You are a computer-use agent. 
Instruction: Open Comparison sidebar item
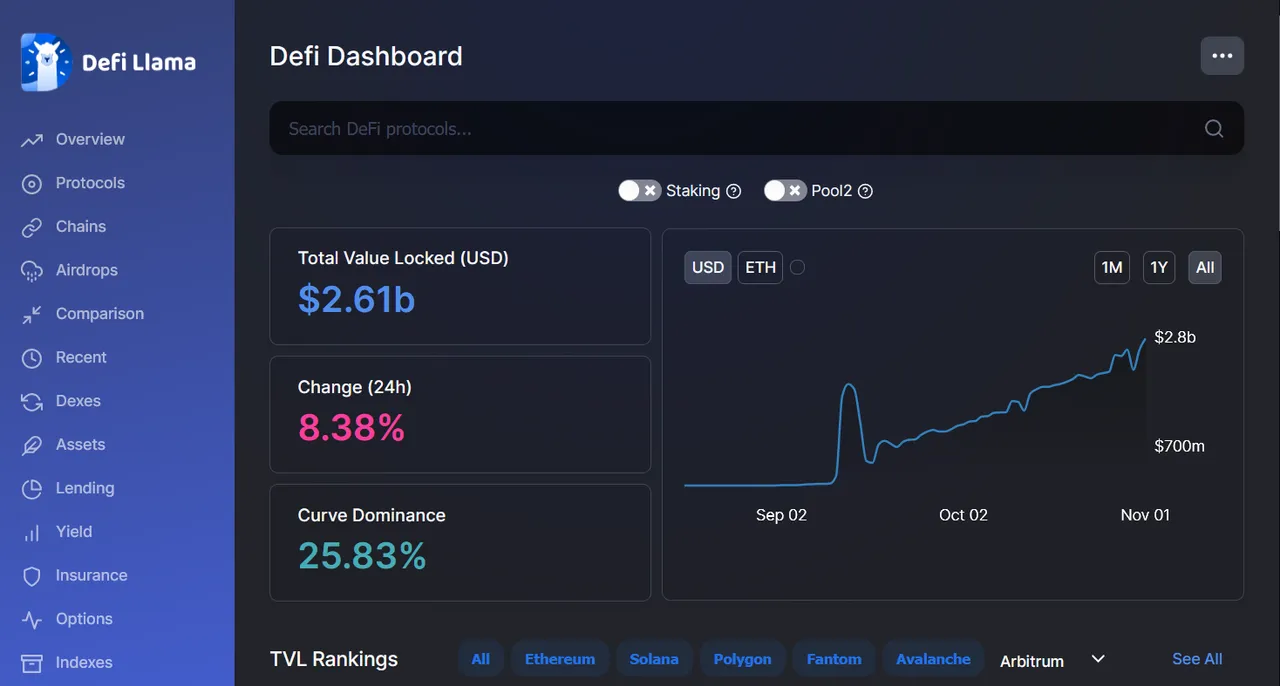(x=100, y=313)
